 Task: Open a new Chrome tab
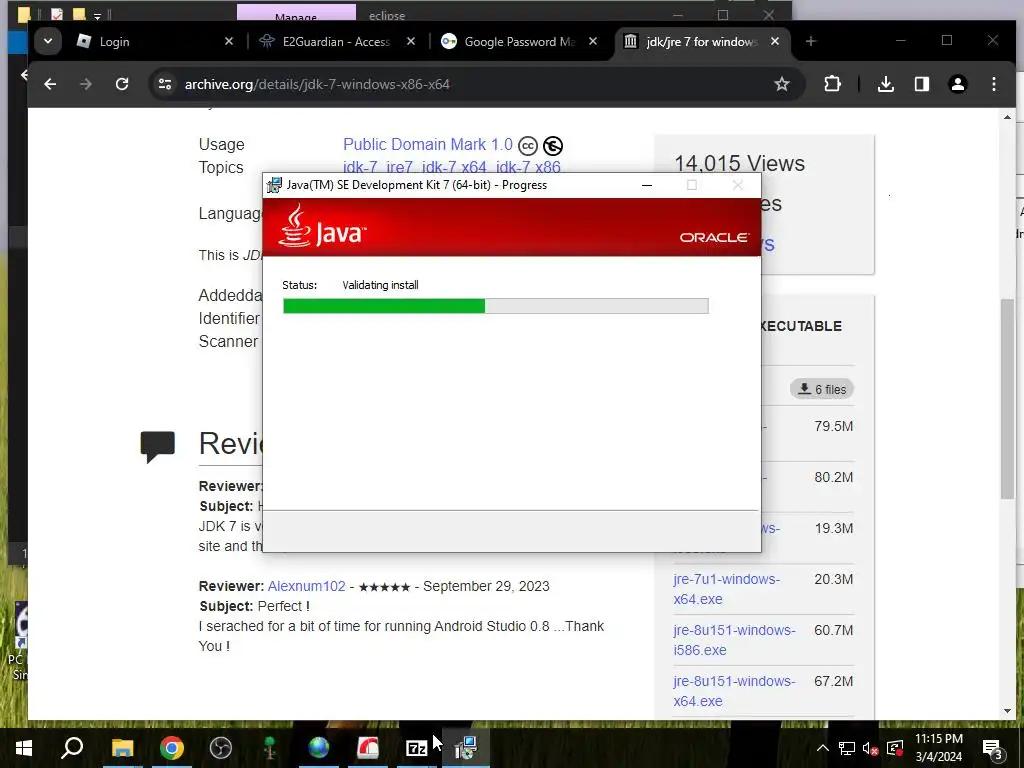(810, 41)
